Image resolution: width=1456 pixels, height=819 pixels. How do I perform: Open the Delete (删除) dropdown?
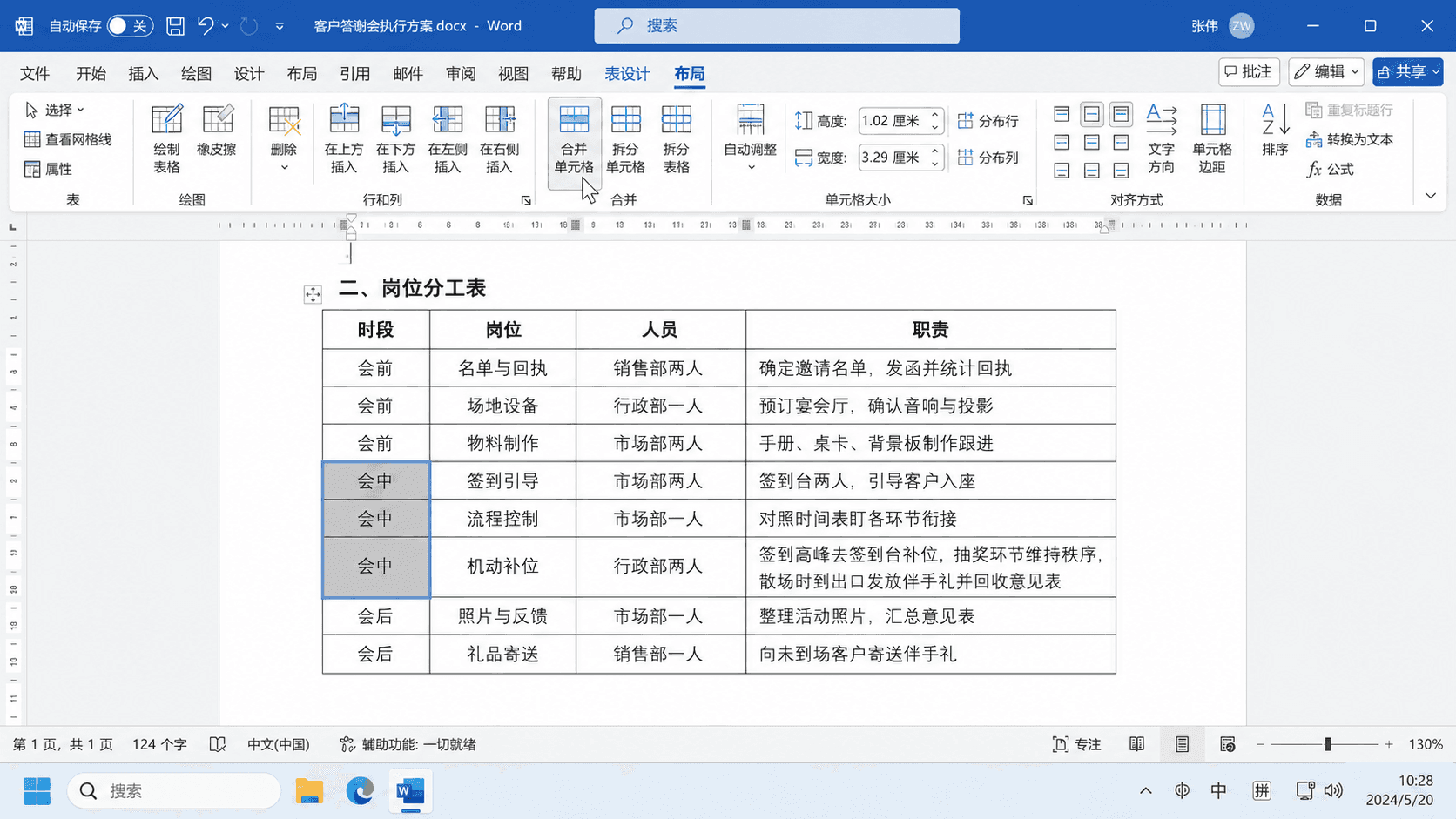click(284, 139)
